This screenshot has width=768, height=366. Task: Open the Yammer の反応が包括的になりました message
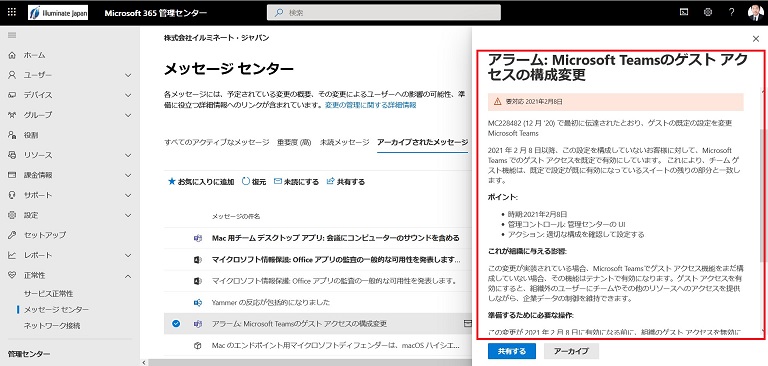coord(270,302)
